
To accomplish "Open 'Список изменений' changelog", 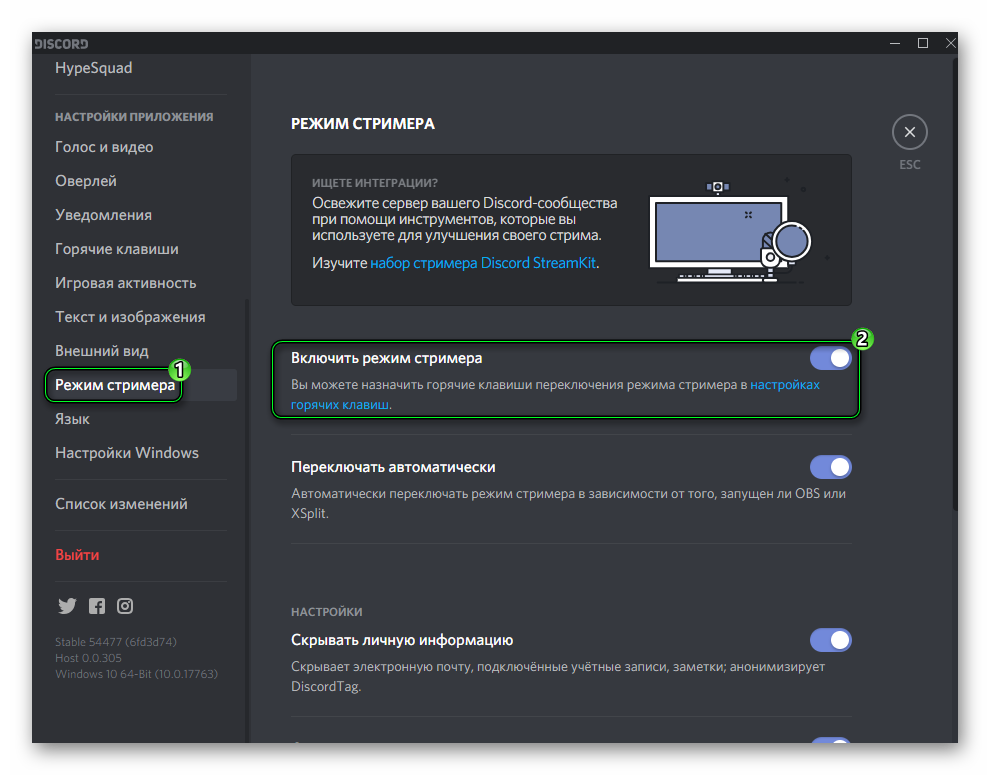I will click(121, 504).
